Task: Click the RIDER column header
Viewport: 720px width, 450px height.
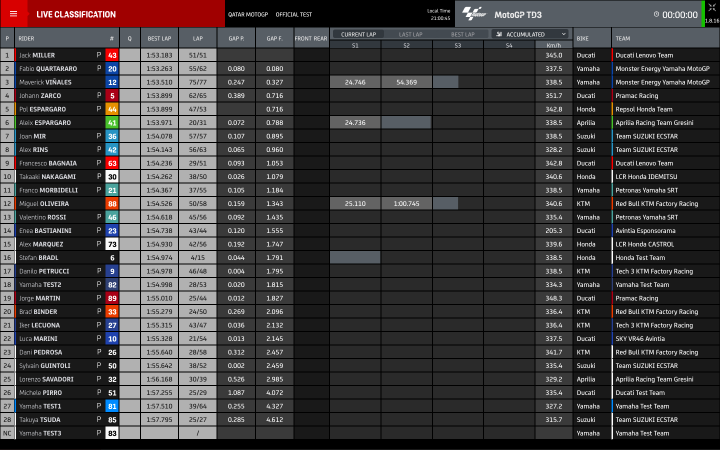Action: 26,39
